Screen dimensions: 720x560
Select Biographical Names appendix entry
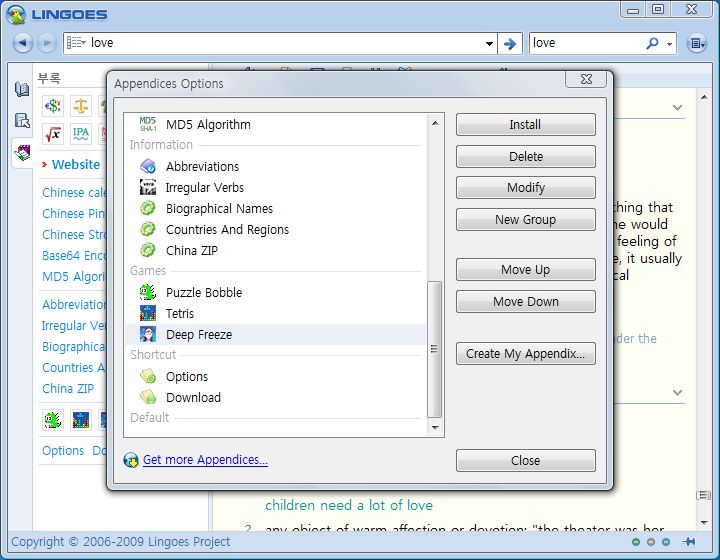pyautogui.click(x=276, y=208)
